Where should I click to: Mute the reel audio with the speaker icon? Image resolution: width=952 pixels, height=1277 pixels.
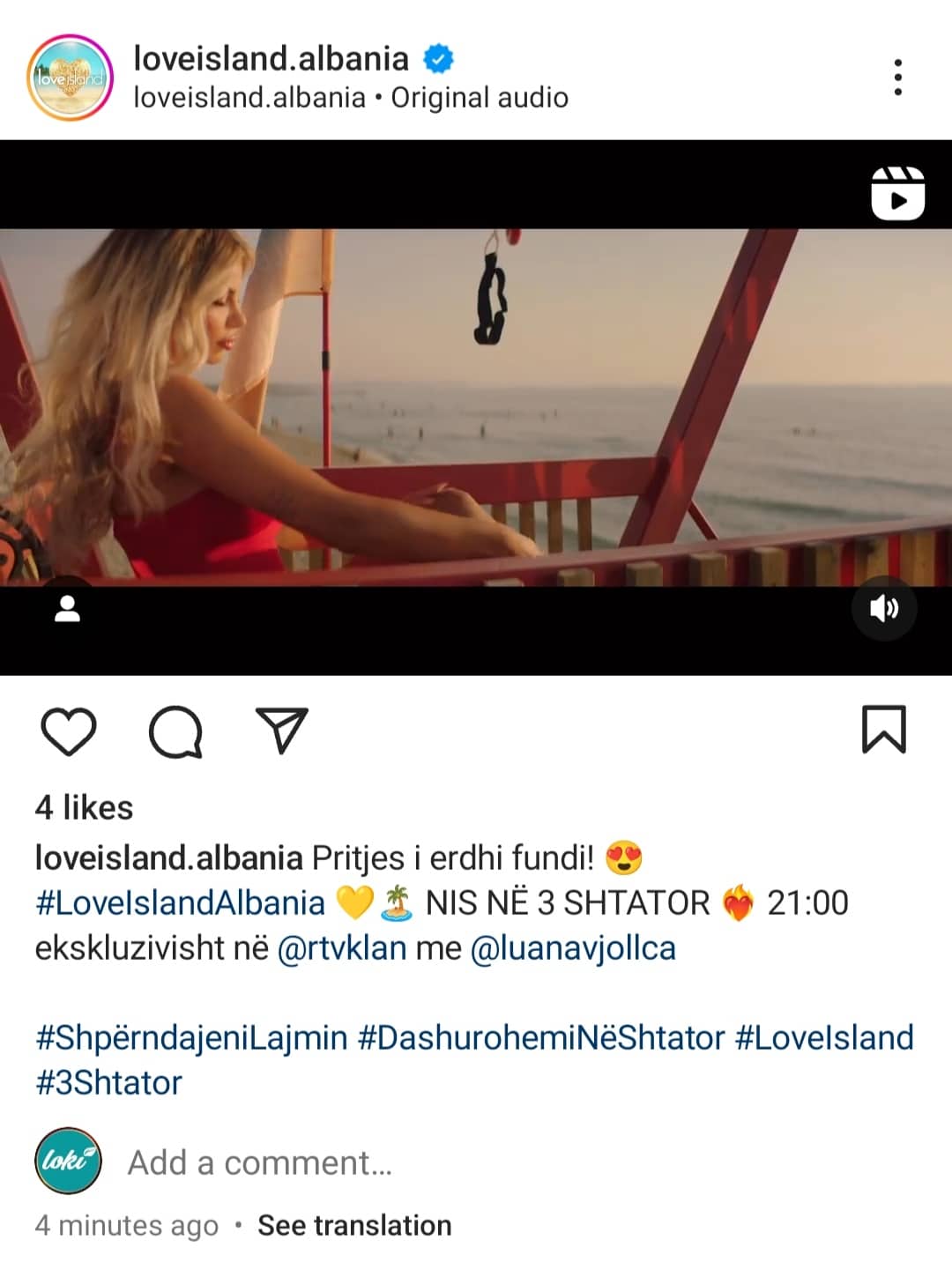coord(884,608)
